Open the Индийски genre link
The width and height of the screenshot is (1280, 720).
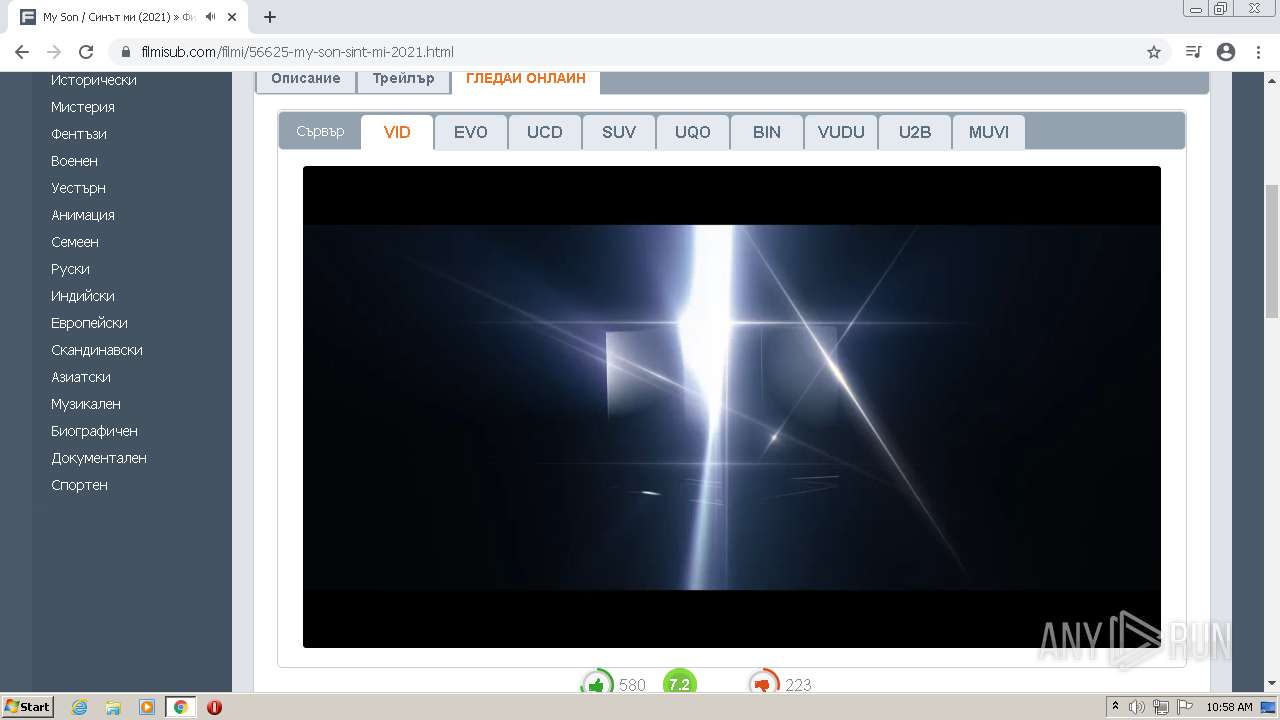pyautogui.click(x=83, y=296)
